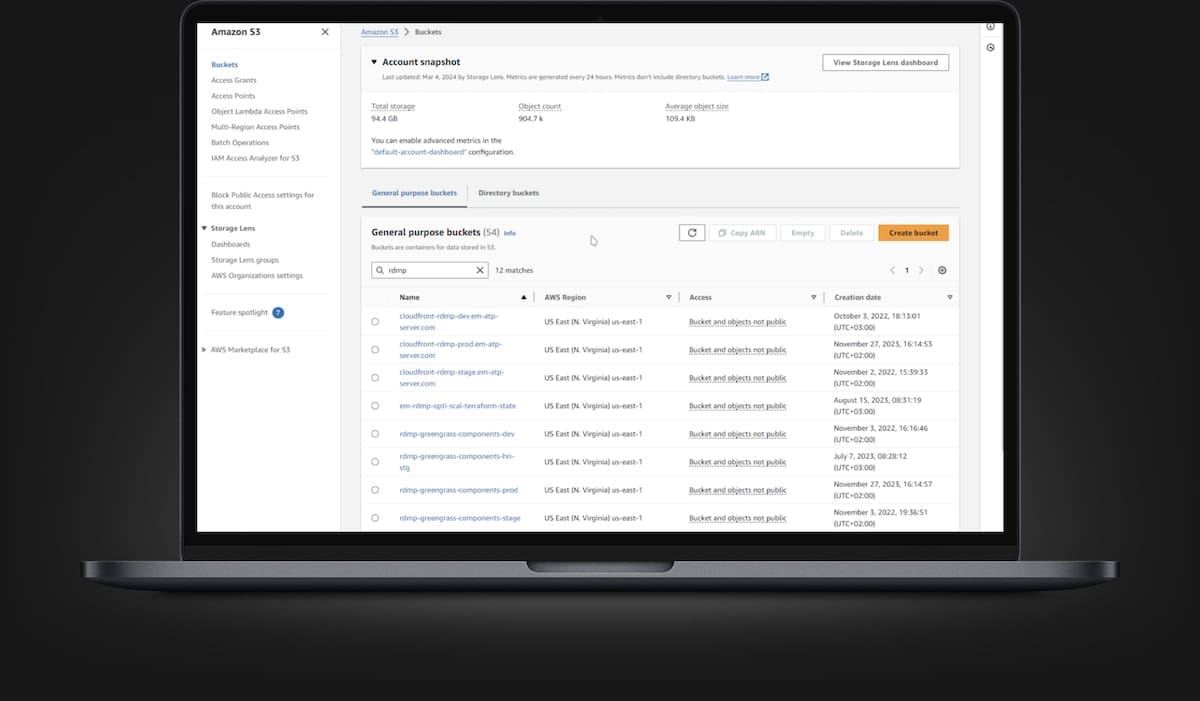Select the rdmp-greengrass-components-prod radio button
Viewport: 1200px width, 701px height.
coord(375,489)
